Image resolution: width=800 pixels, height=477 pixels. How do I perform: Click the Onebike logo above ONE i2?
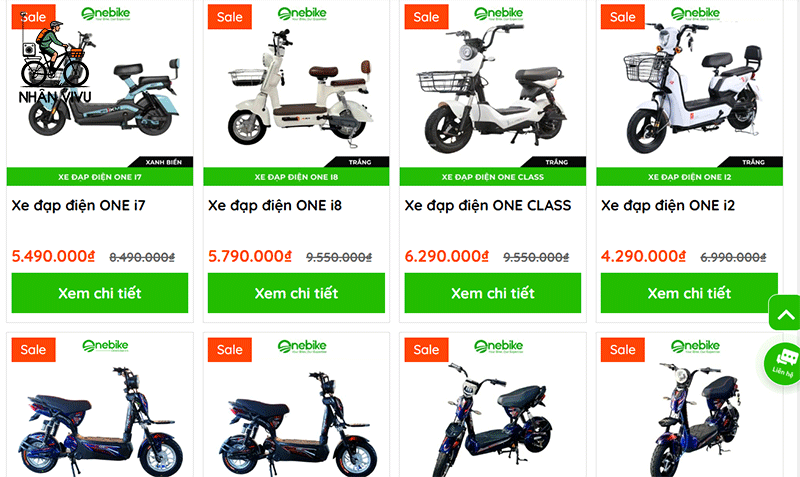click(695, 14)
